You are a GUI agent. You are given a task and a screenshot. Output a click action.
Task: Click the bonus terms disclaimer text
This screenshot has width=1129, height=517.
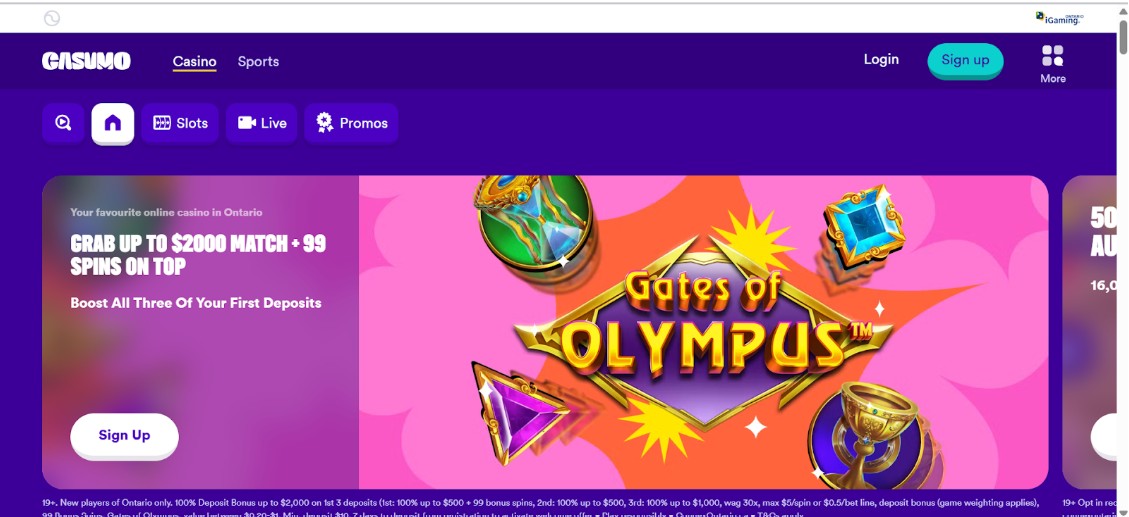(x=540, y=503)
